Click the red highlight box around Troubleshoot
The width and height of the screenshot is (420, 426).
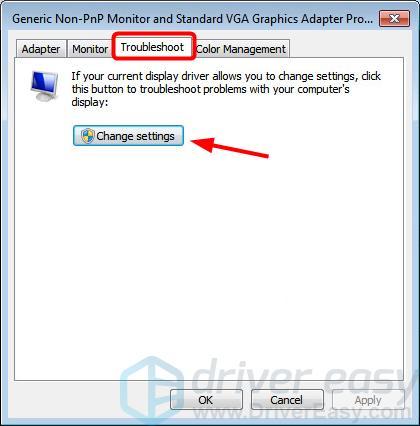pos(154,46)
